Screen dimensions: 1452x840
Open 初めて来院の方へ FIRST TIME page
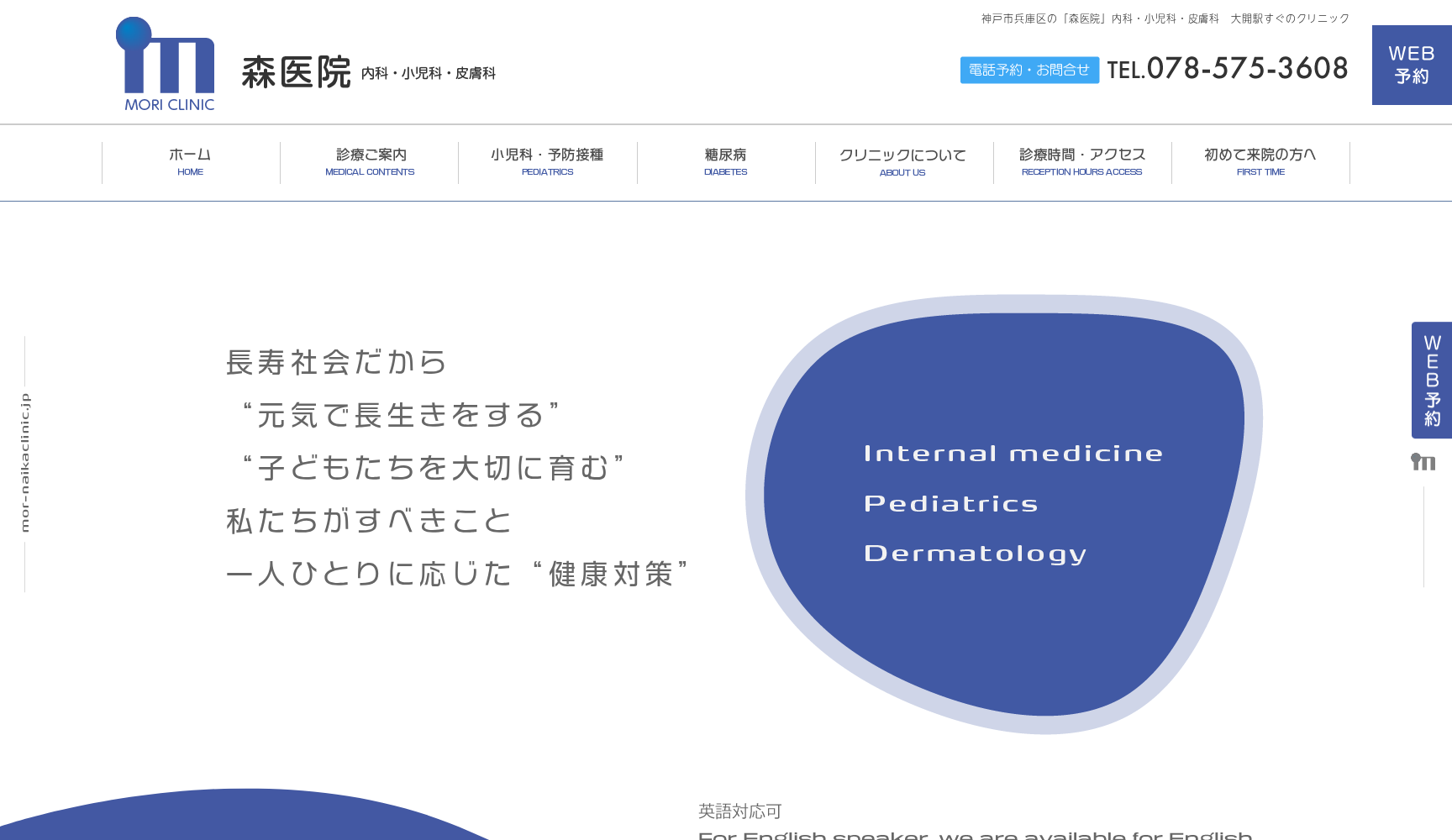coord(1260,161)
